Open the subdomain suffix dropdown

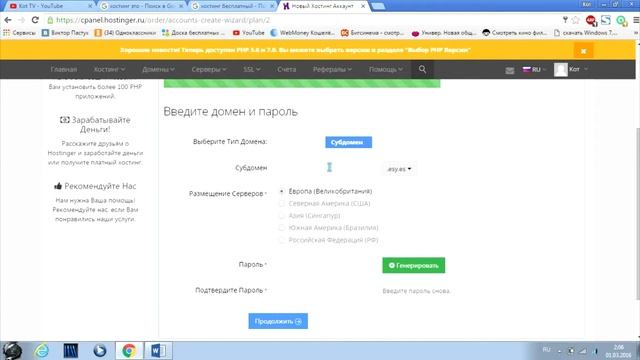coord(399,169)
